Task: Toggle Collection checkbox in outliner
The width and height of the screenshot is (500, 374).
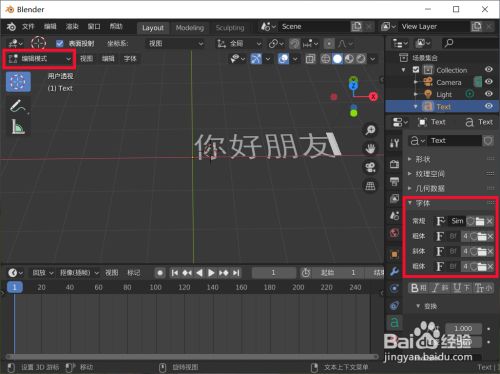Action: (416, 70)
